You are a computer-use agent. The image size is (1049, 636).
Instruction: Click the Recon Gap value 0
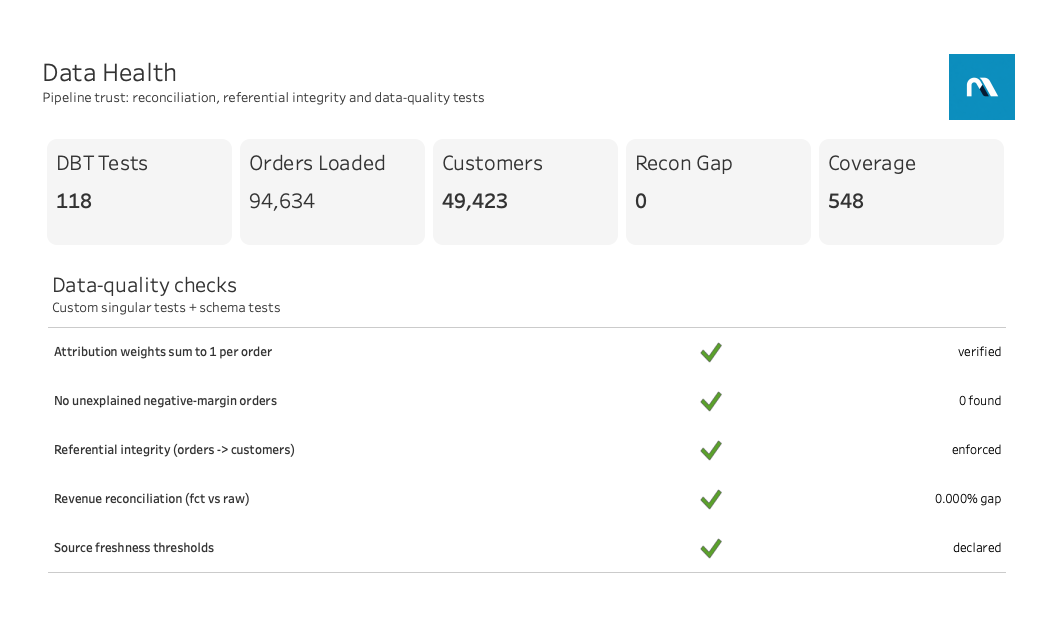pos(641,201)
